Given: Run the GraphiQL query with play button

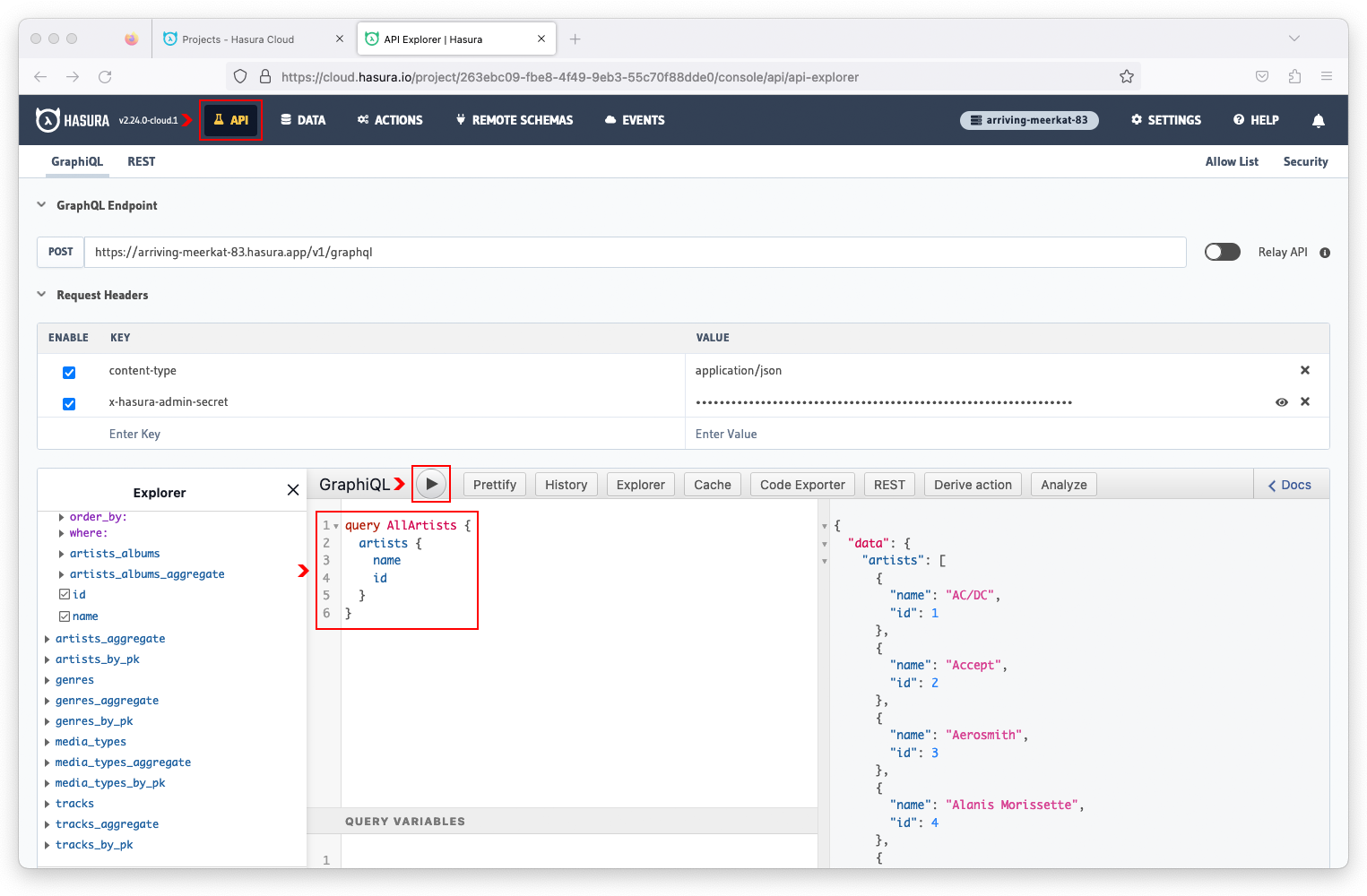Looking at the screenshot, I should (x=431, y=484).
